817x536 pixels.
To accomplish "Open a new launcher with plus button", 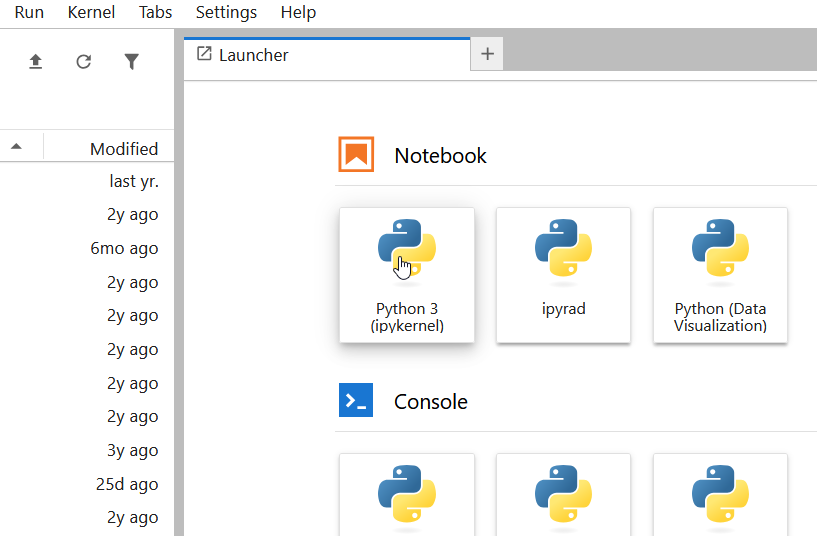I will point(487,54).
